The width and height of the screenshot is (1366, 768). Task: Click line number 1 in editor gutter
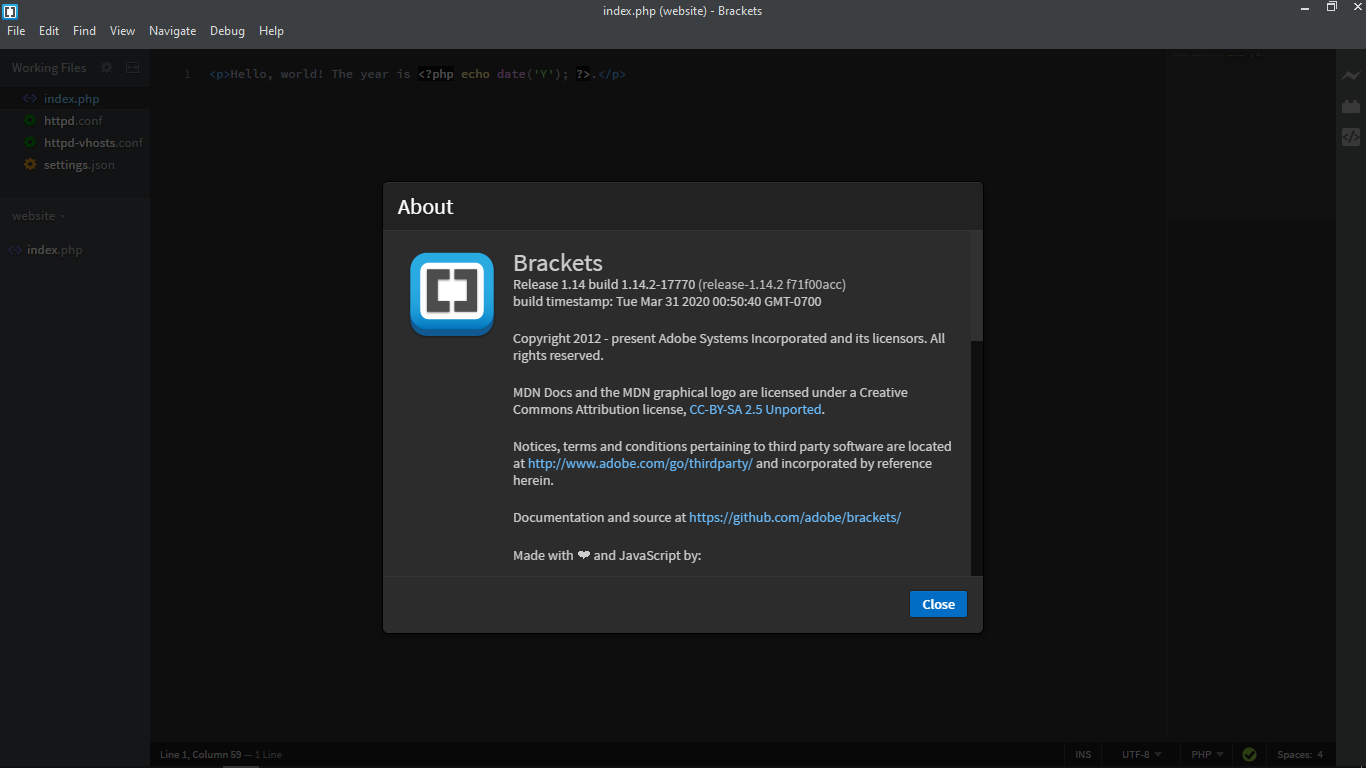(x=187, y=74)
